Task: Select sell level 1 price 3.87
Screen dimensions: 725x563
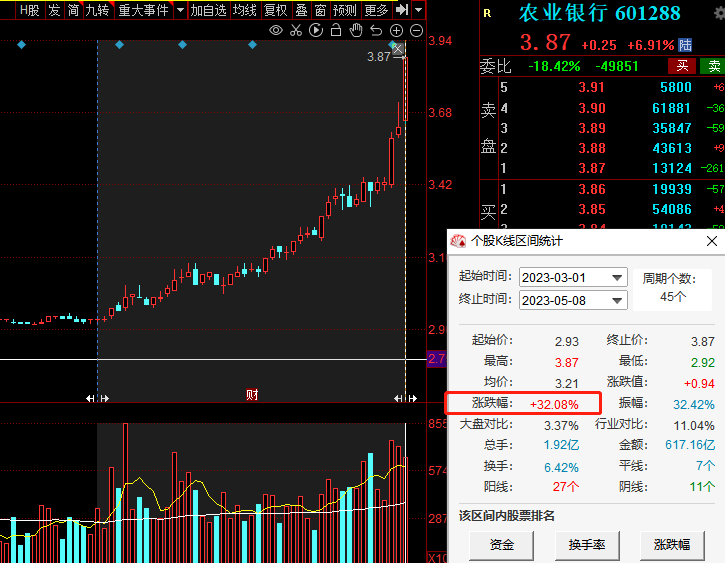Action: click(591, 168)
